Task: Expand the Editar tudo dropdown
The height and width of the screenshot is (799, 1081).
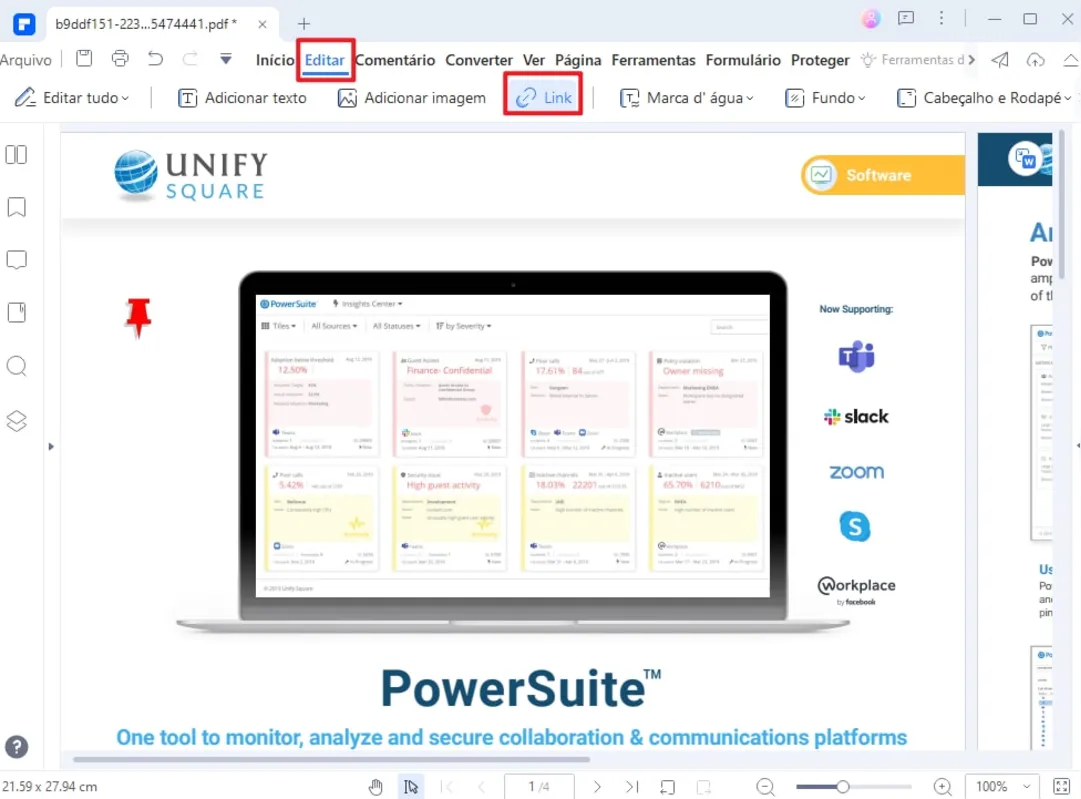Action: pyautogui.click(x=72, y=98)
